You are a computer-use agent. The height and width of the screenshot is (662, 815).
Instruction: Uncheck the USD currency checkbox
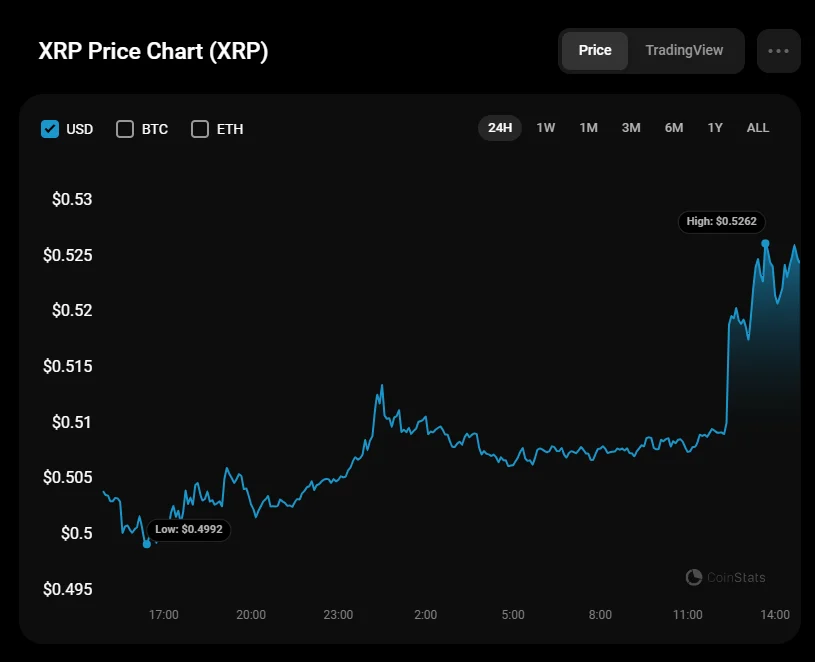[x=50, y=129]
